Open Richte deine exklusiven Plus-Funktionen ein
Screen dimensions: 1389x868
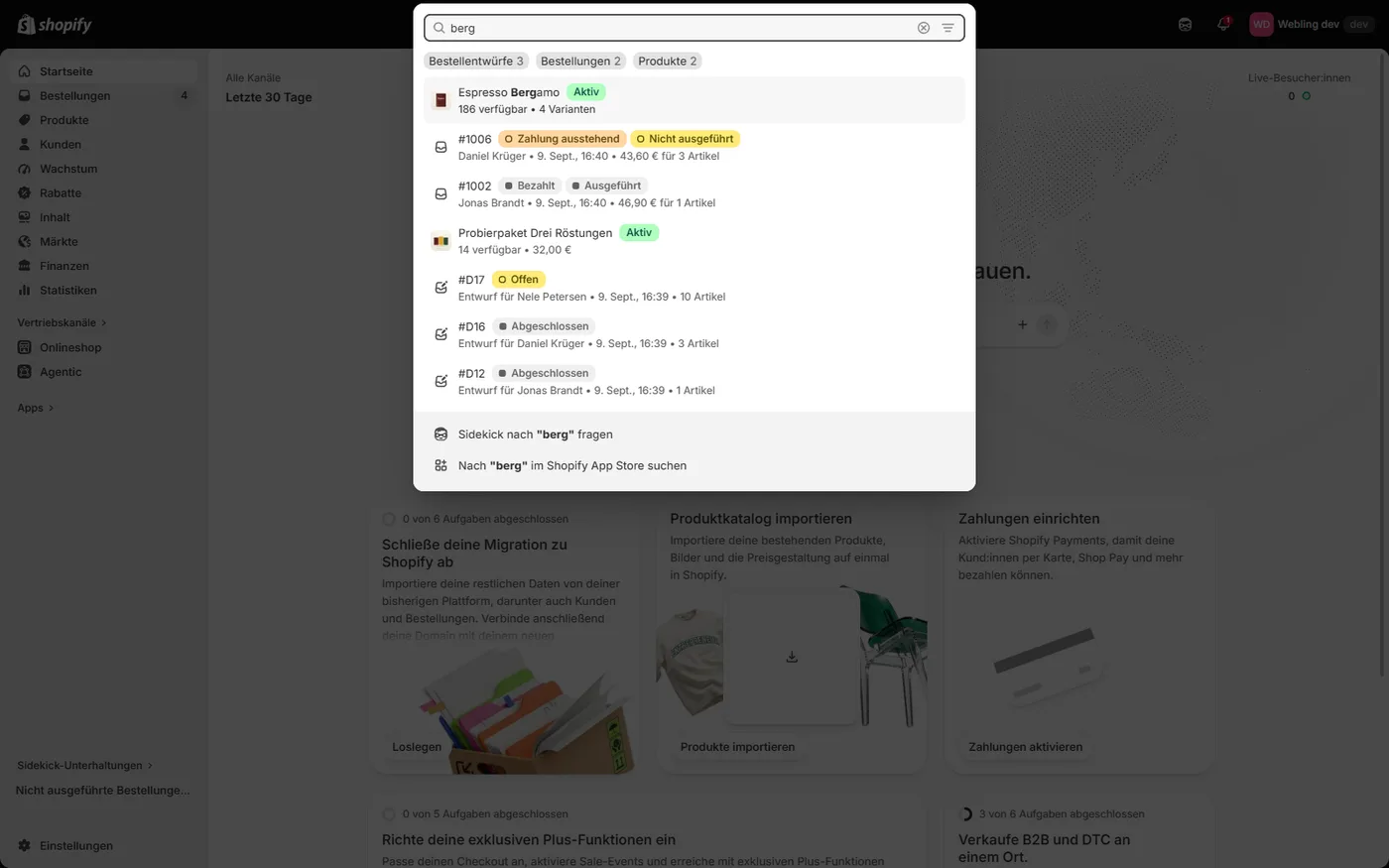(529, 840)
